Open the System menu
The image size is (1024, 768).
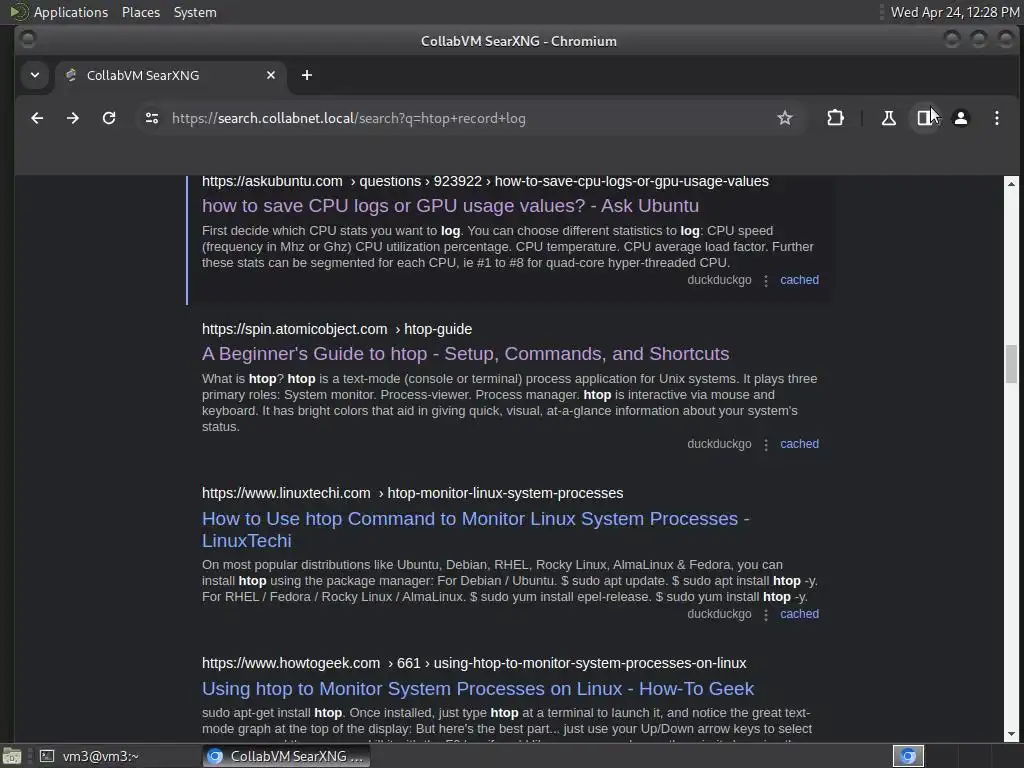[195, 12]
